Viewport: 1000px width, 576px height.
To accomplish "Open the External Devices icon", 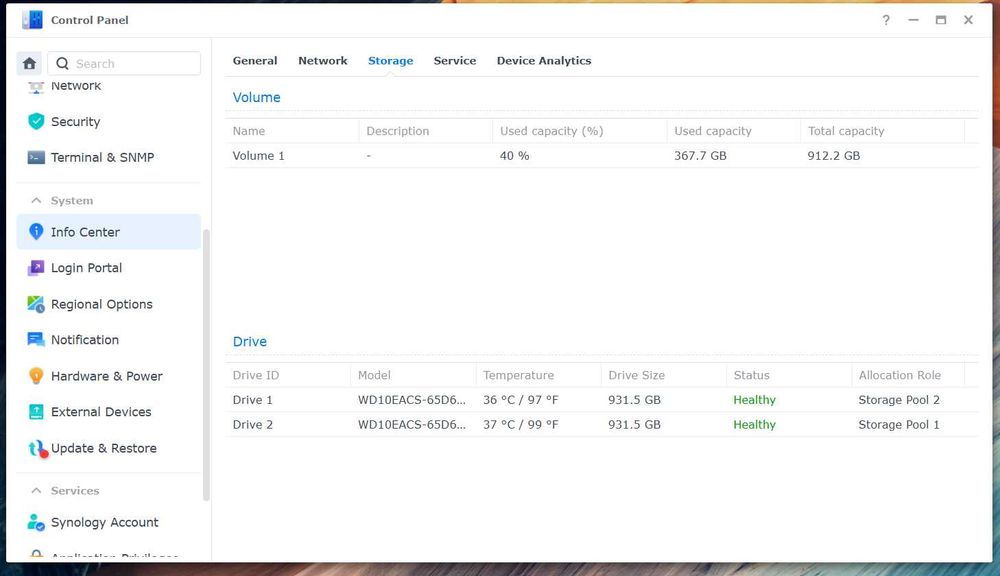I will (x=36, y=411).
